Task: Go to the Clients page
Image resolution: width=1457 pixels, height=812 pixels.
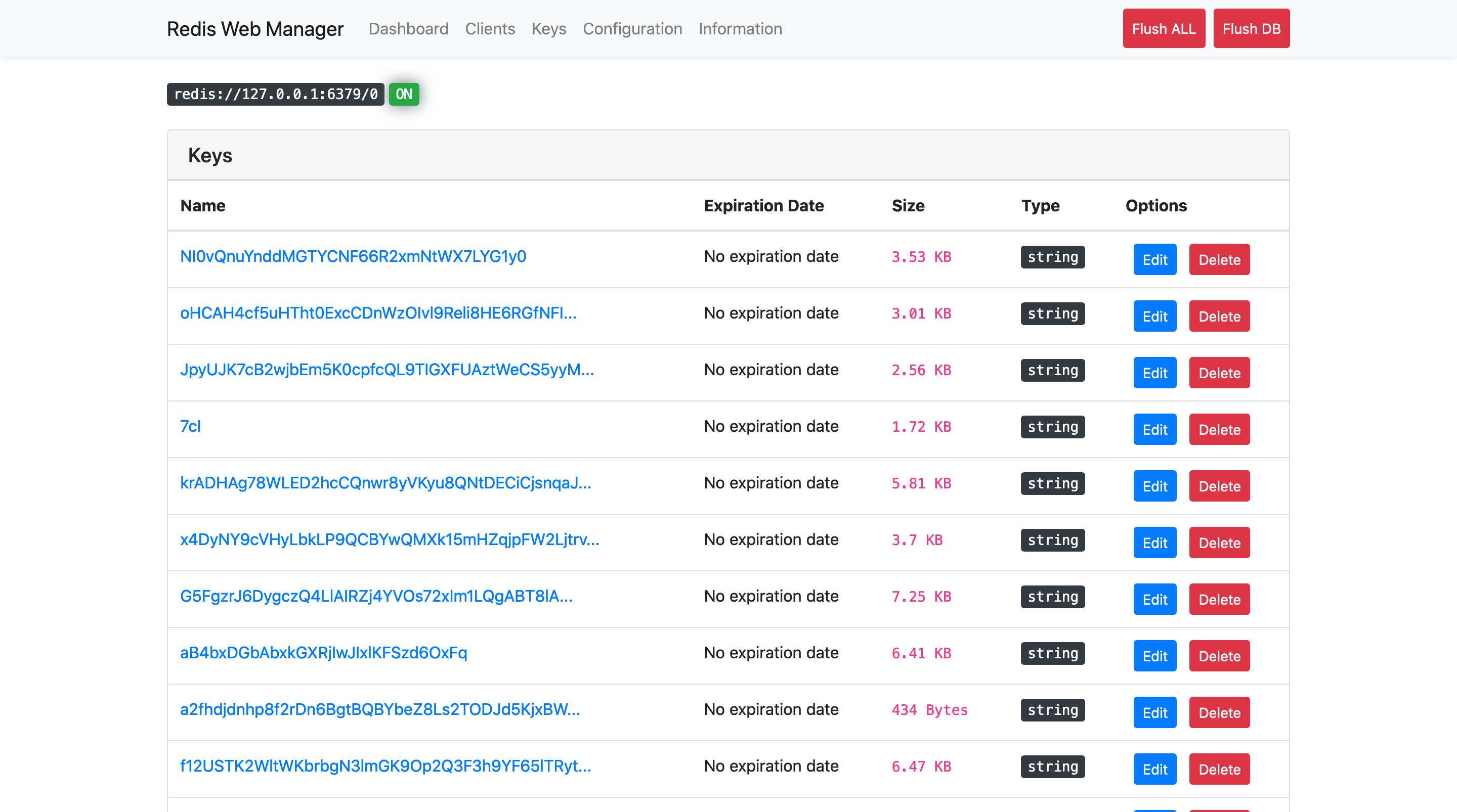Action: [x=490, y=29]
